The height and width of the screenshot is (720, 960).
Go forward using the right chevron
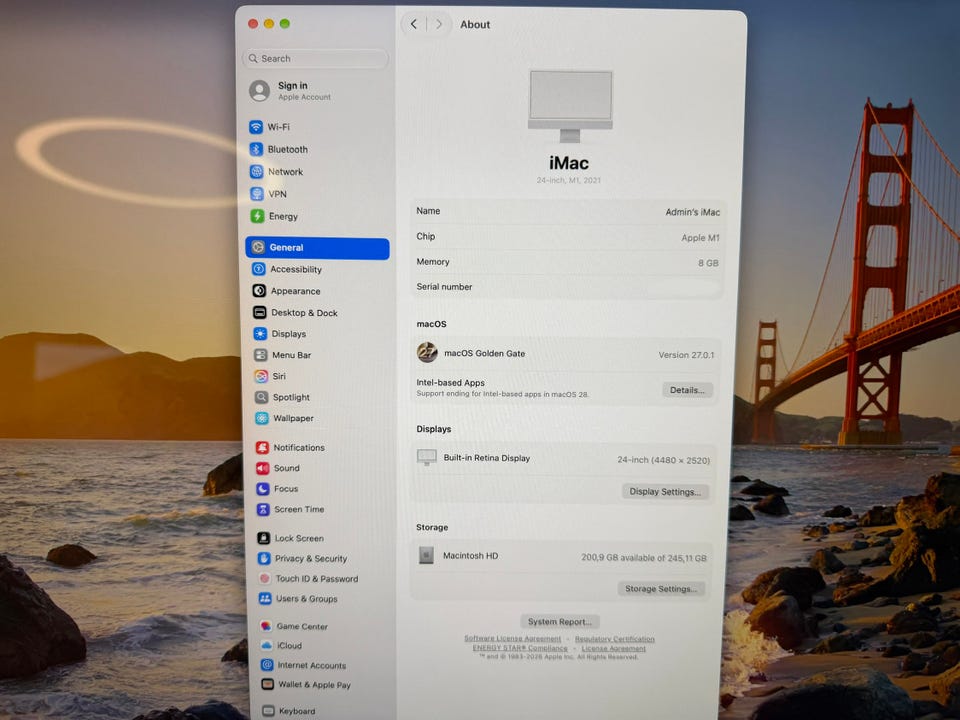[439, 24]
